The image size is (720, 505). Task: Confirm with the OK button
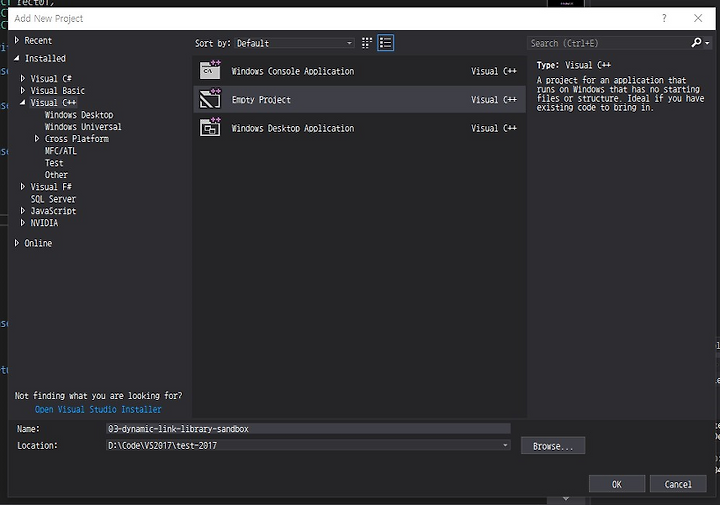(617, 484)
